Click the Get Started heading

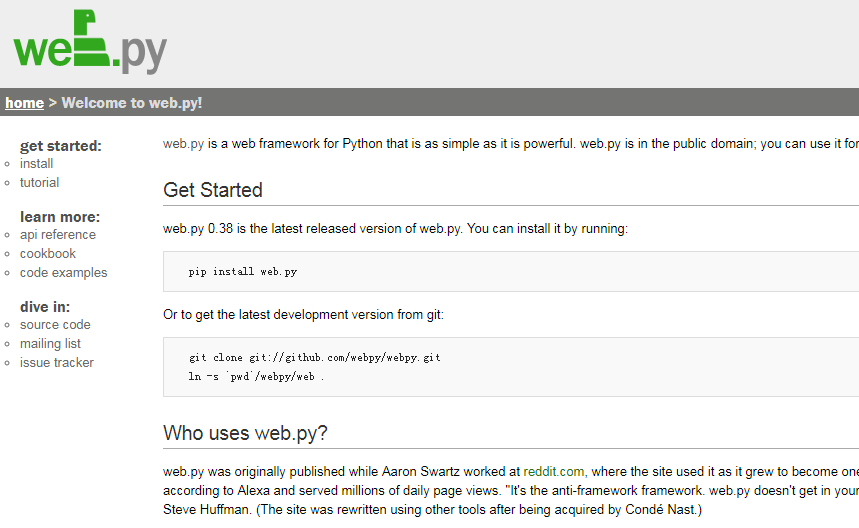click(213, 190)
